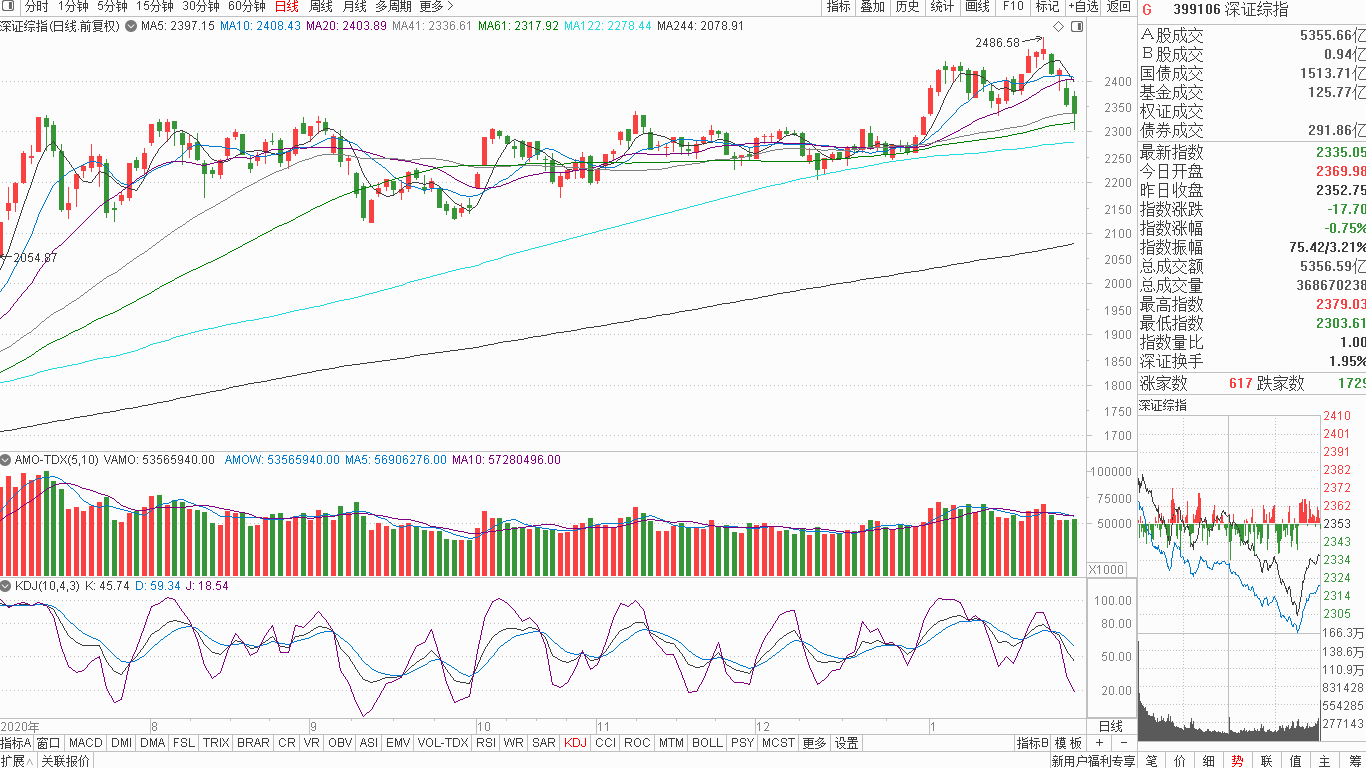The width and height of the screenshot is (1366, 768).
Task: Switch to 分时 intraday view
Action: pyautogui.click(x=36, y=7)
